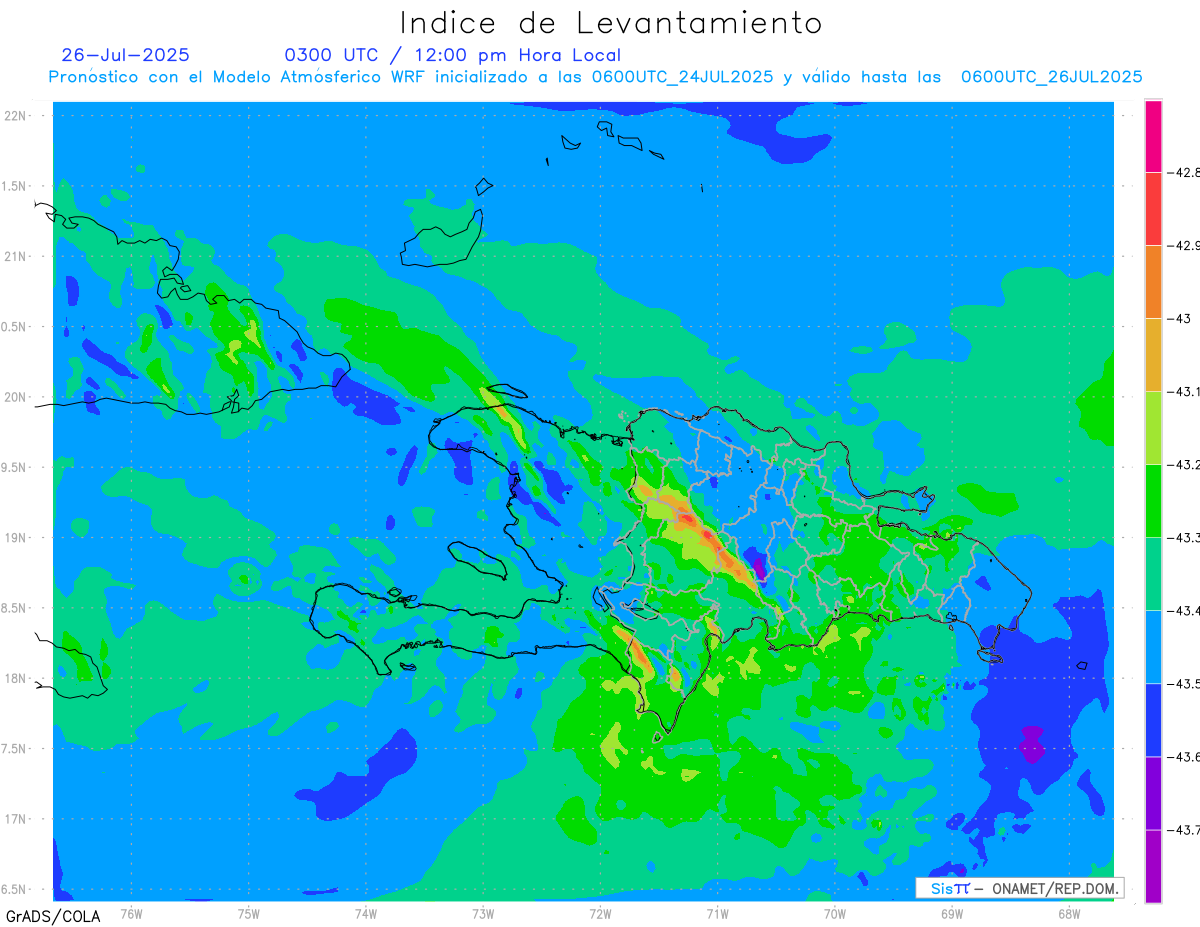Click the '-43' colorbar value
Viewport: 1200px width, 927px height.
1182,319
